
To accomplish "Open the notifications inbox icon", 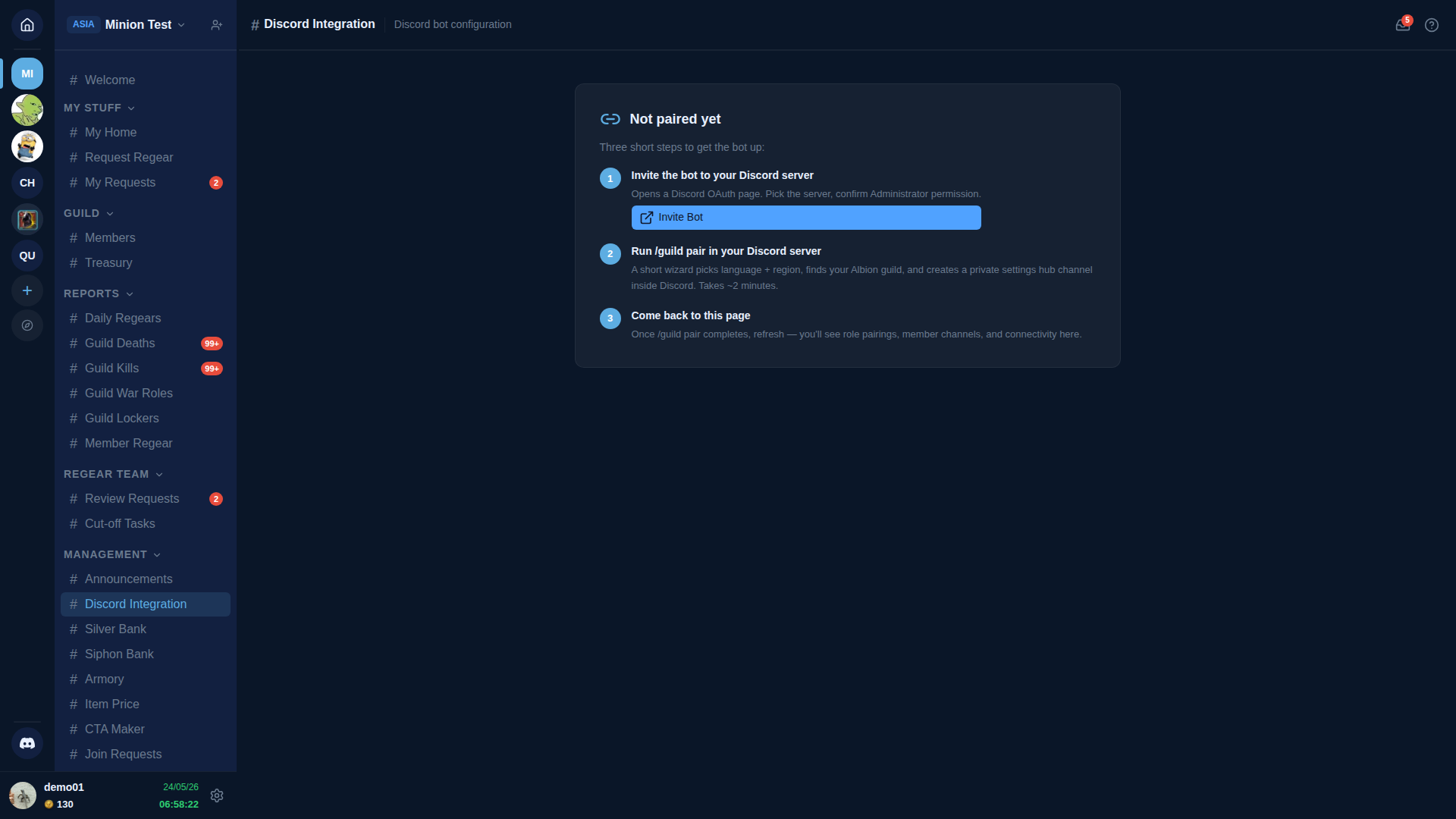I will 1403,24.
